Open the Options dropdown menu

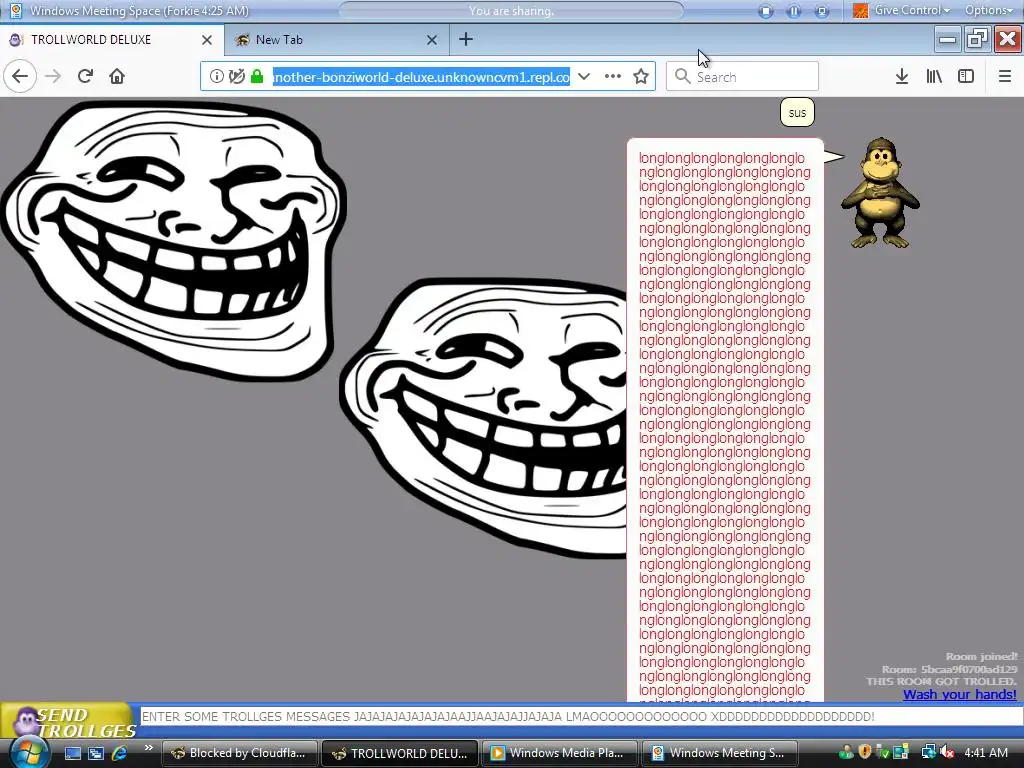click(989, 10)
